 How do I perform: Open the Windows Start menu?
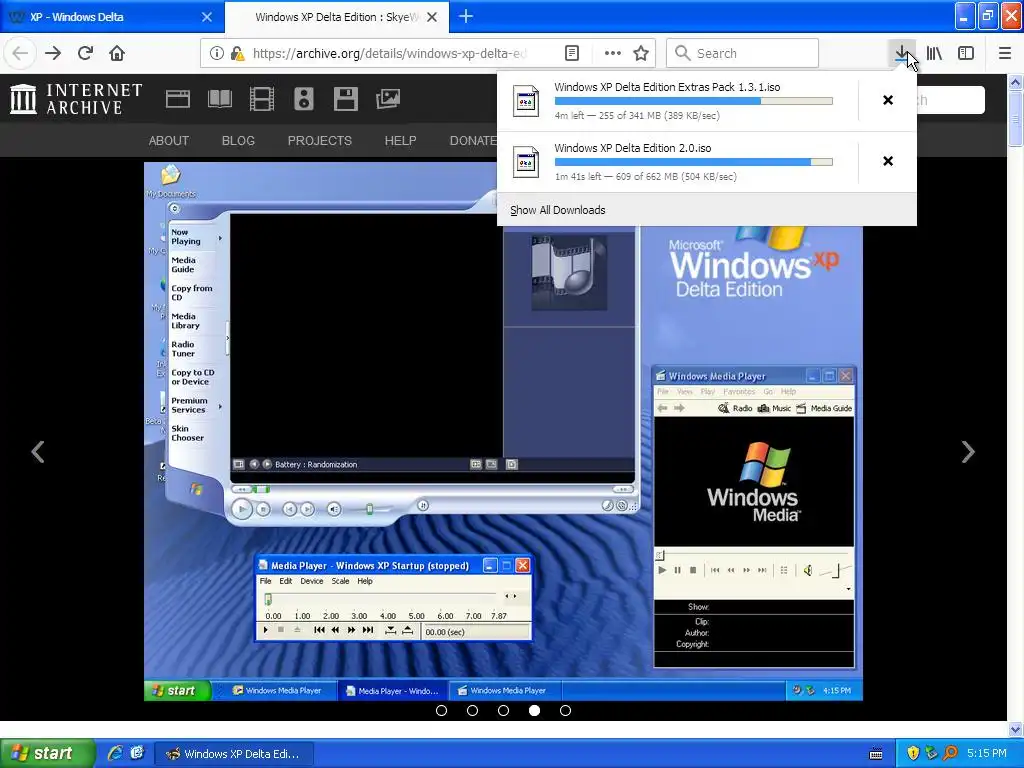coord(47,753)
